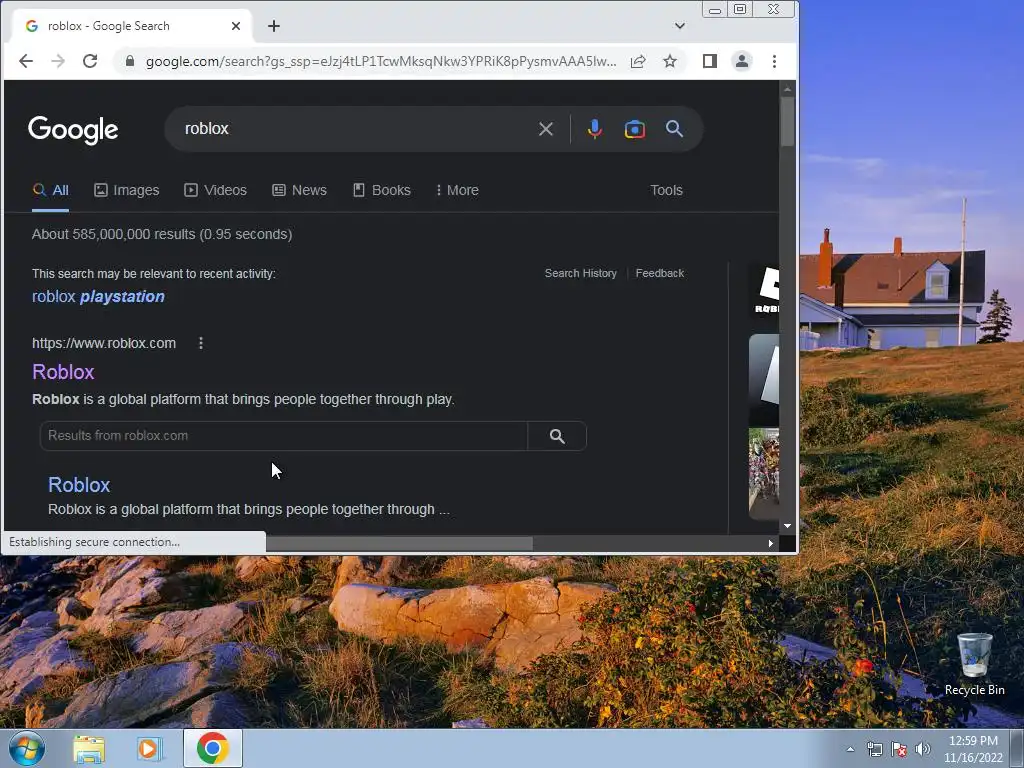Open Search History link
Image resolution: width=1024 pixels, height=768 pixels.
pyautogui.click(x=581, y=273)
